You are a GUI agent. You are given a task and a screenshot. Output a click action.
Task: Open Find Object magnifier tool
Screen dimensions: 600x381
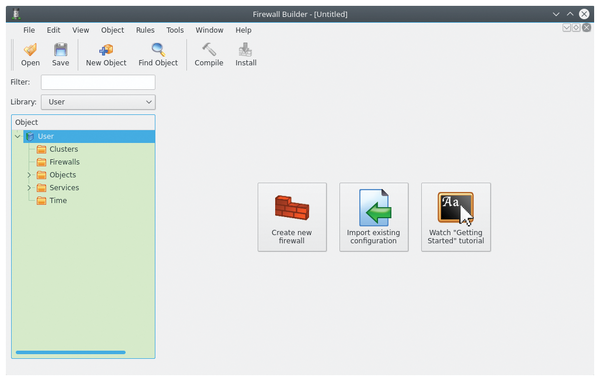(x=158, y=55)
